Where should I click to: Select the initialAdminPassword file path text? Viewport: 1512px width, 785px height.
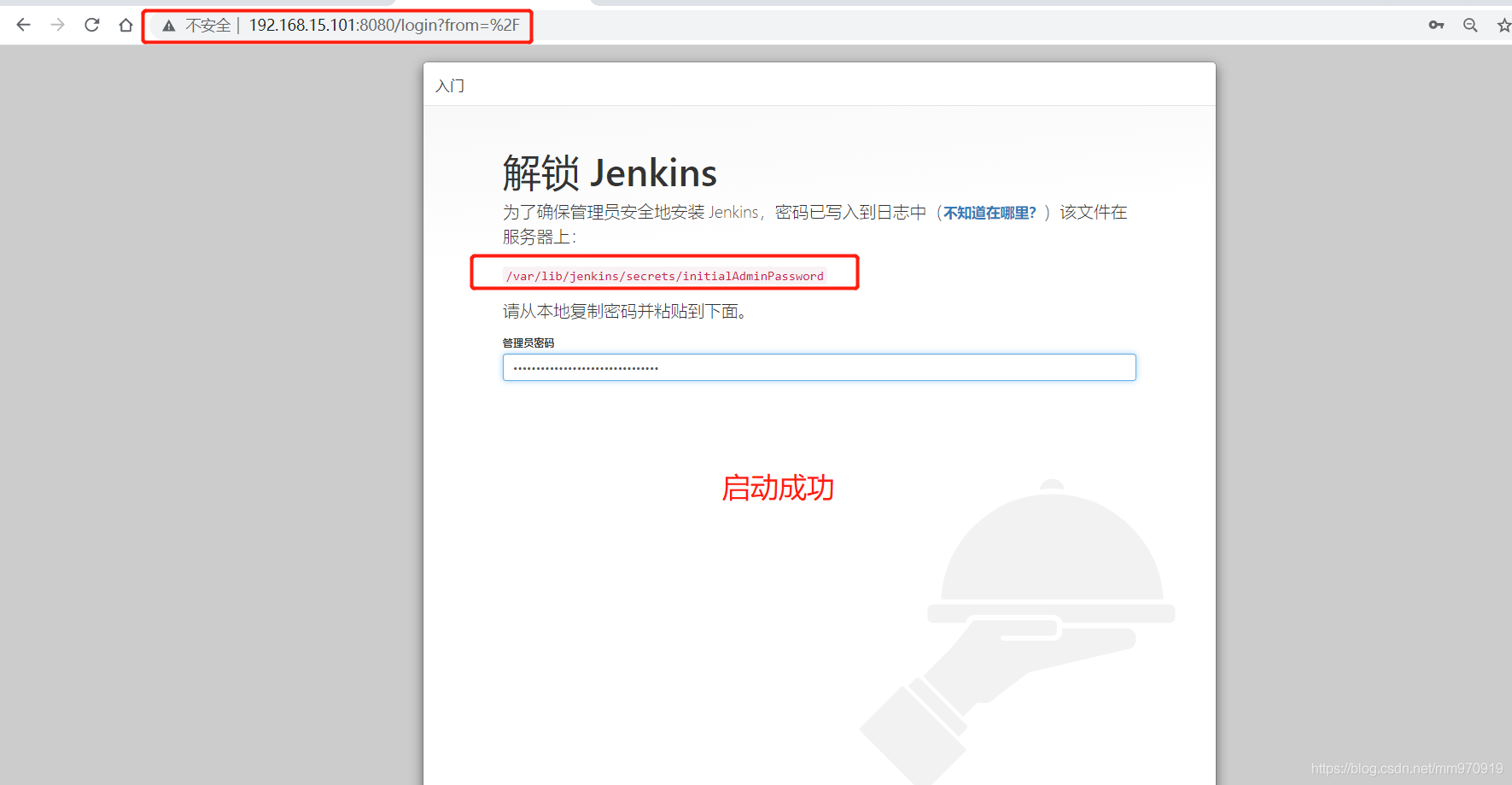(x=665, y=276)
